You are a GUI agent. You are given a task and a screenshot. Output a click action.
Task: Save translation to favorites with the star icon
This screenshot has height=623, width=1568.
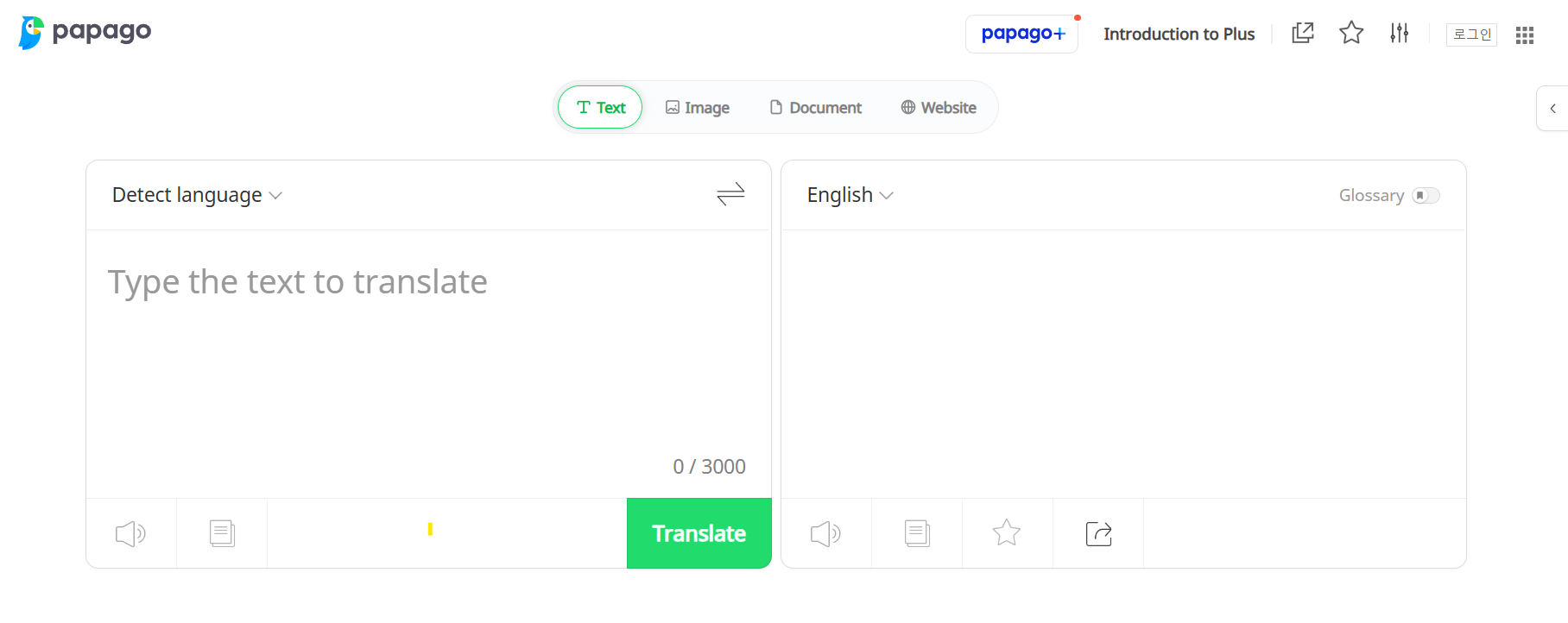[x=1007, y=533]
